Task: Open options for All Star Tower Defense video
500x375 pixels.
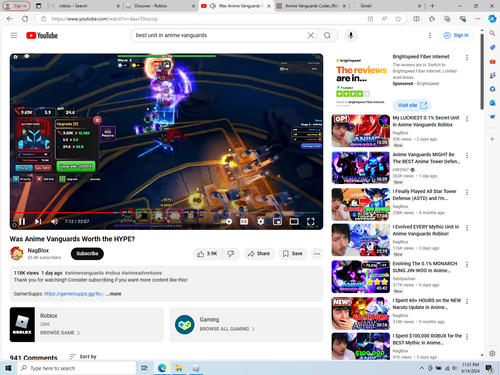Action: (x=467, y=192)
